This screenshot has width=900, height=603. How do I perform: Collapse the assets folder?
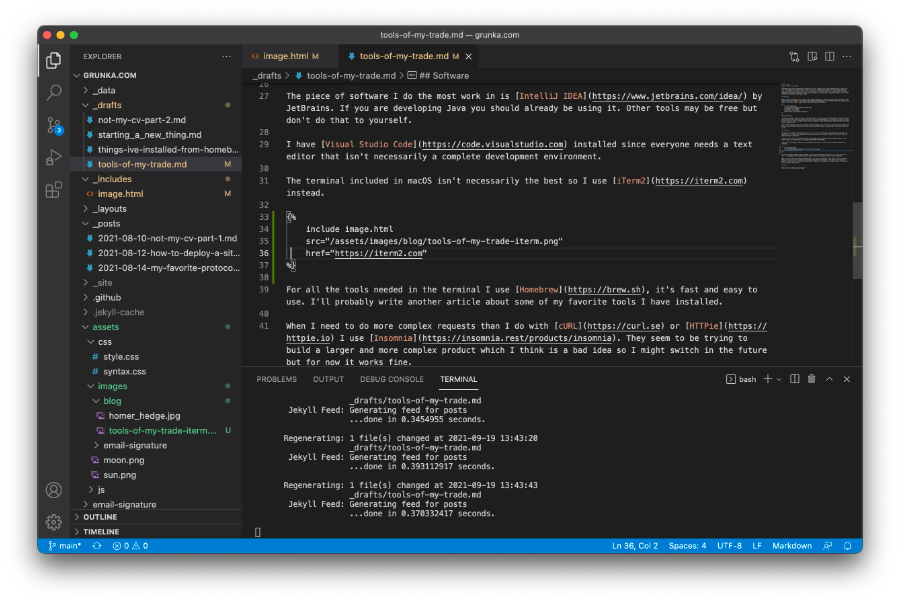pyautogui.click(x=156, y=327)
